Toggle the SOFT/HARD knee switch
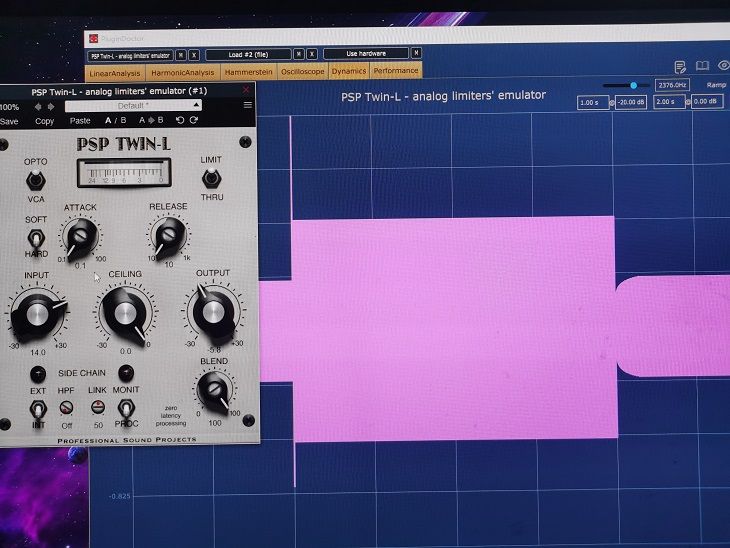Viewport: 730px width, 548px height. click(36, 238)
